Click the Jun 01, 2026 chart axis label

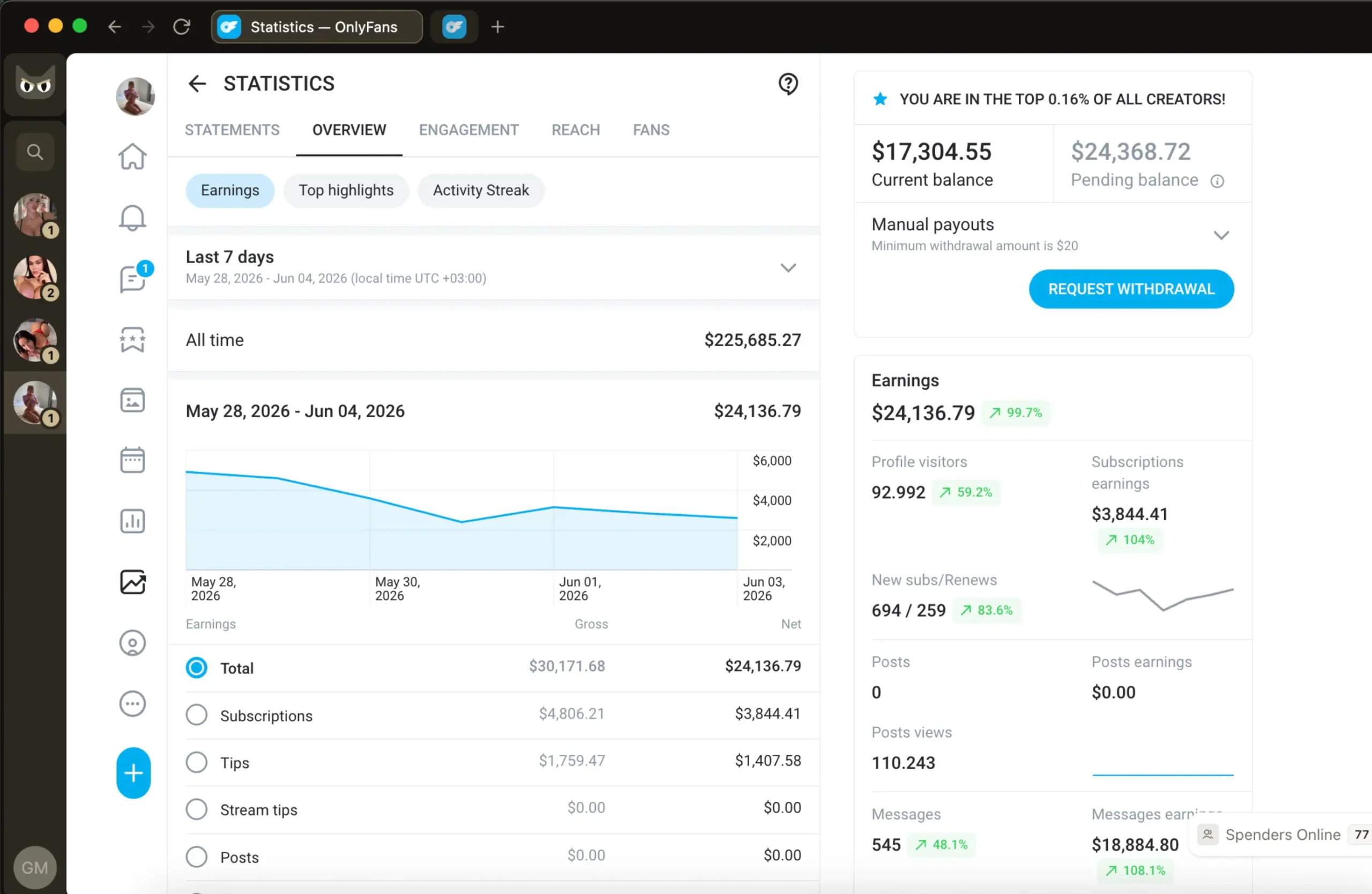pos(580,589)
